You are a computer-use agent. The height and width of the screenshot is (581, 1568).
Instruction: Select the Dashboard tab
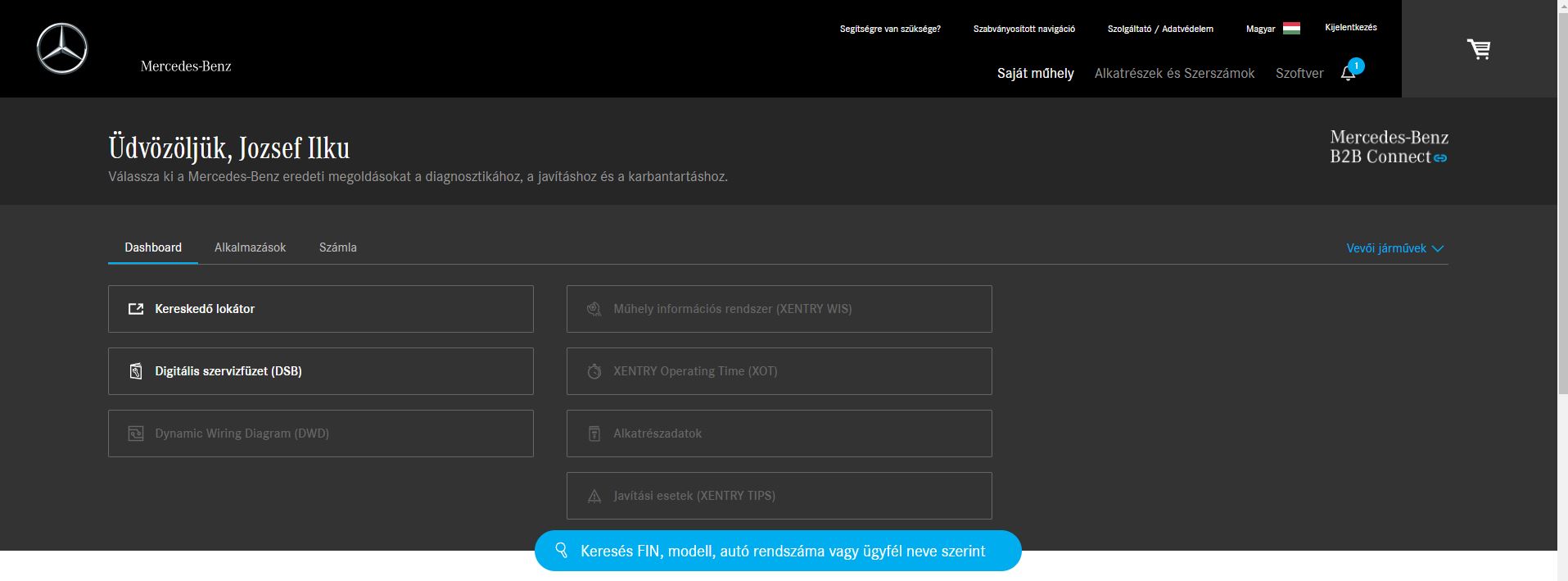coord(153,247)
